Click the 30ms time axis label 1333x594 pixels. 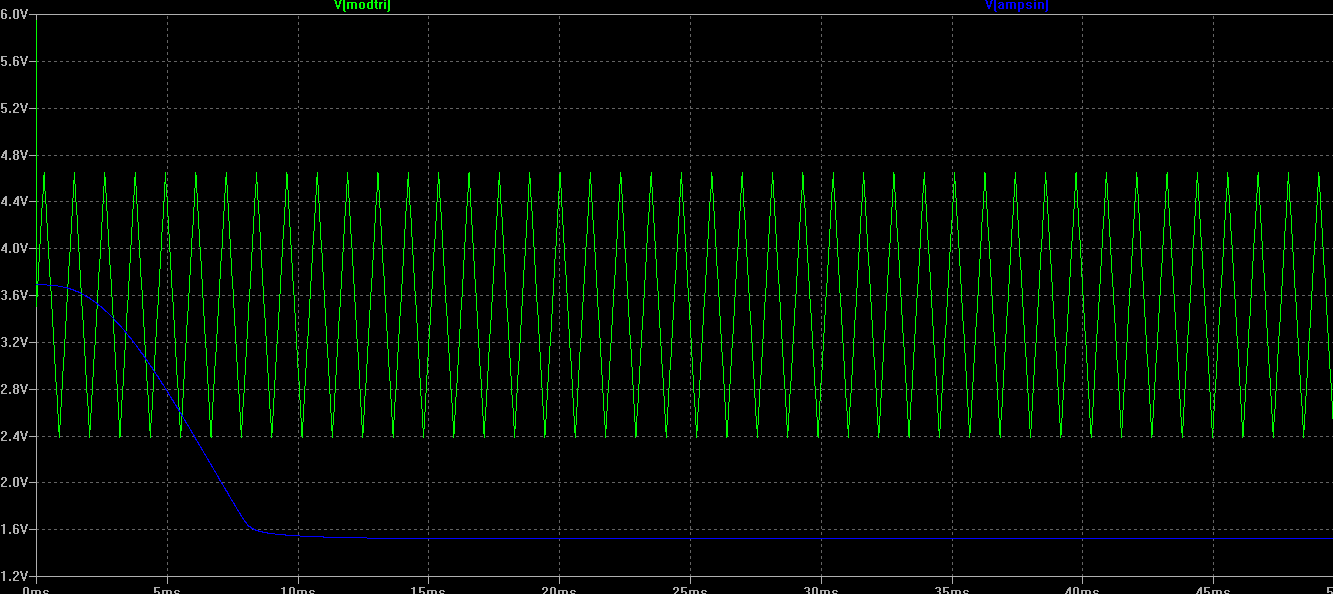[821, 587]
